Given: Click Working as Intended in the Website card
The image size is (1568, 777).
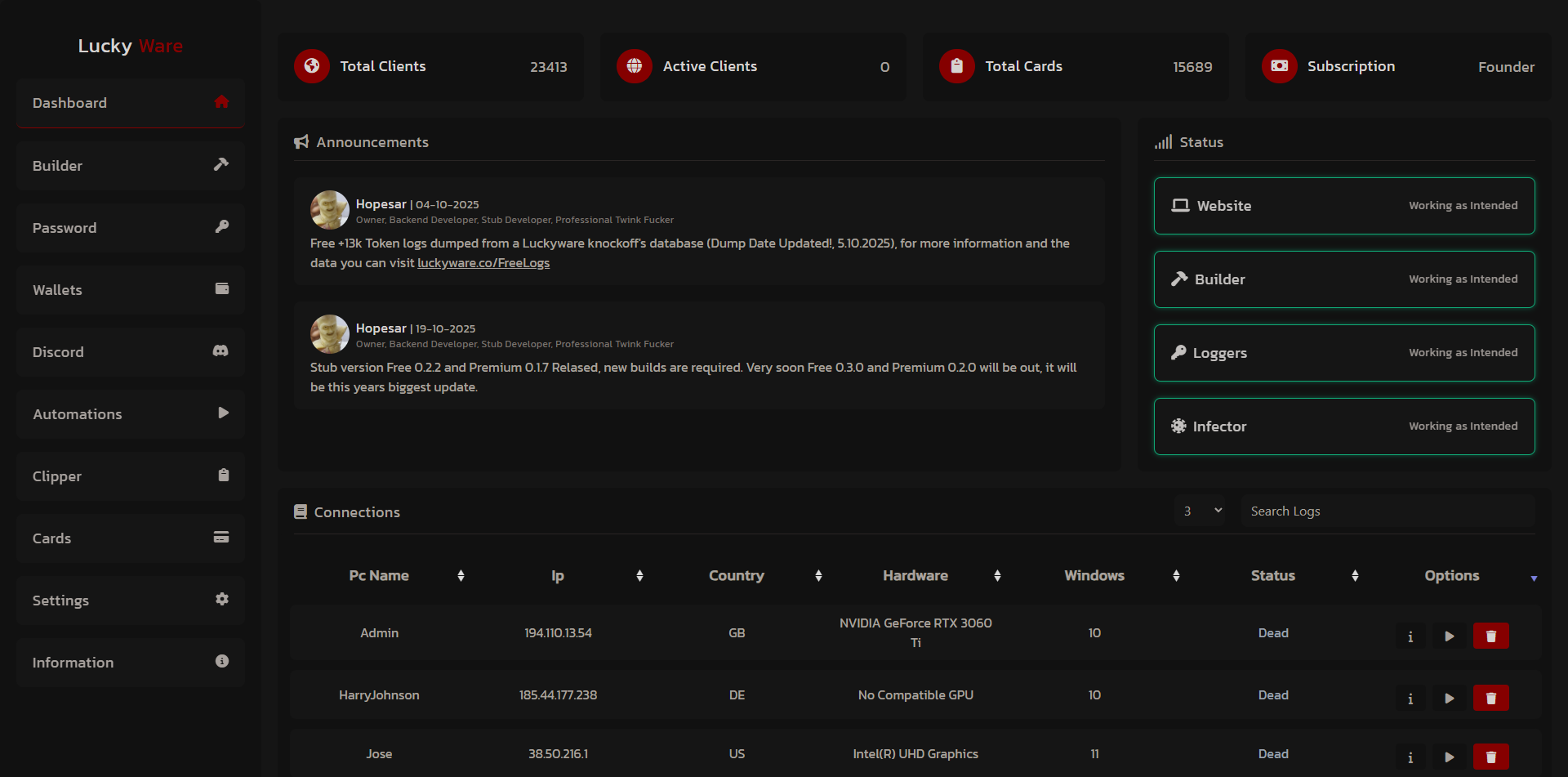Looking at the screenshot, I should [x=1463, y=206].
